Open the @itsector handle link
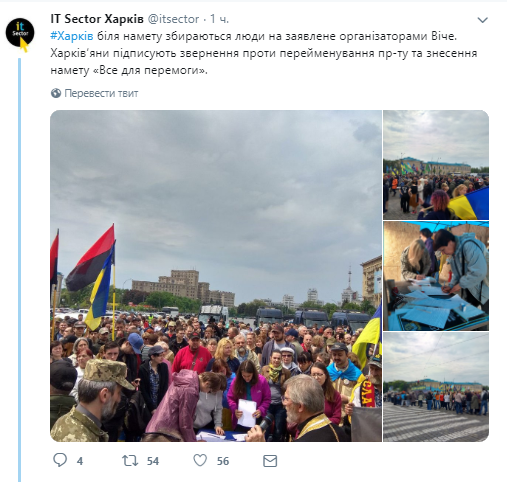Viewport: 507px width, 486px height. [x=173, y=19]
